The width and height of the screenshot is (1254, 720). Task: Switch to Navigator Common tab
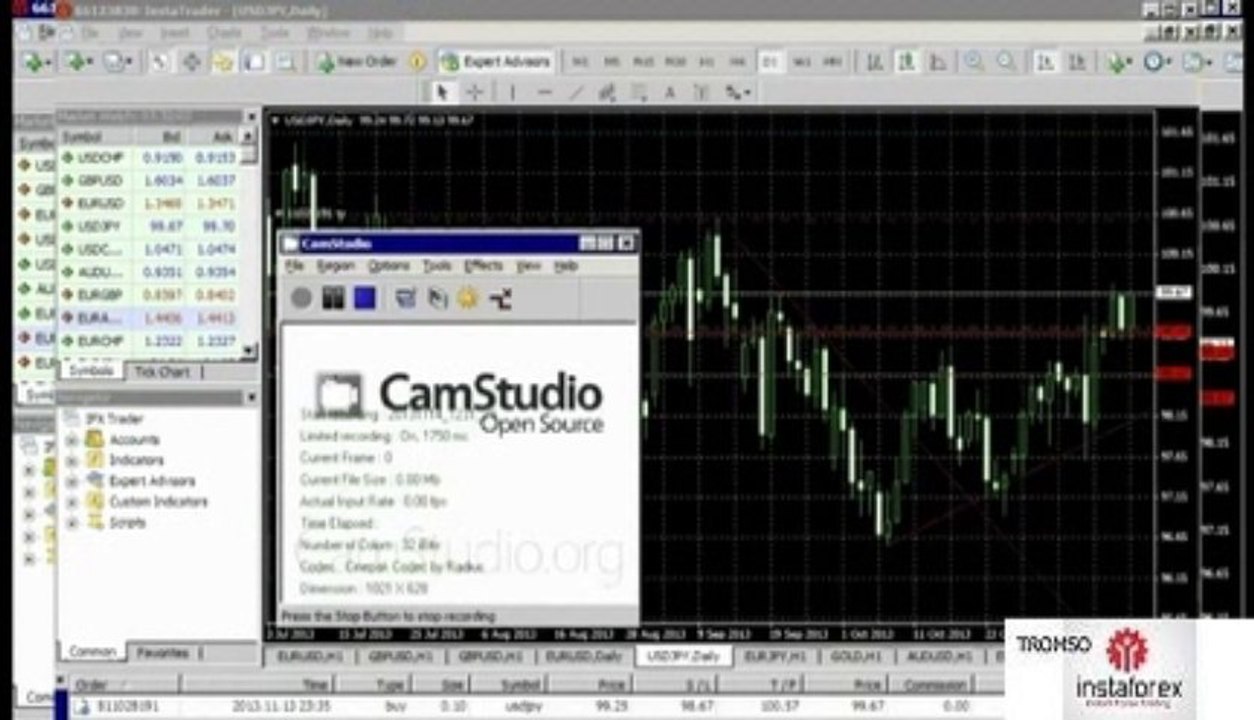click(92, 652)
